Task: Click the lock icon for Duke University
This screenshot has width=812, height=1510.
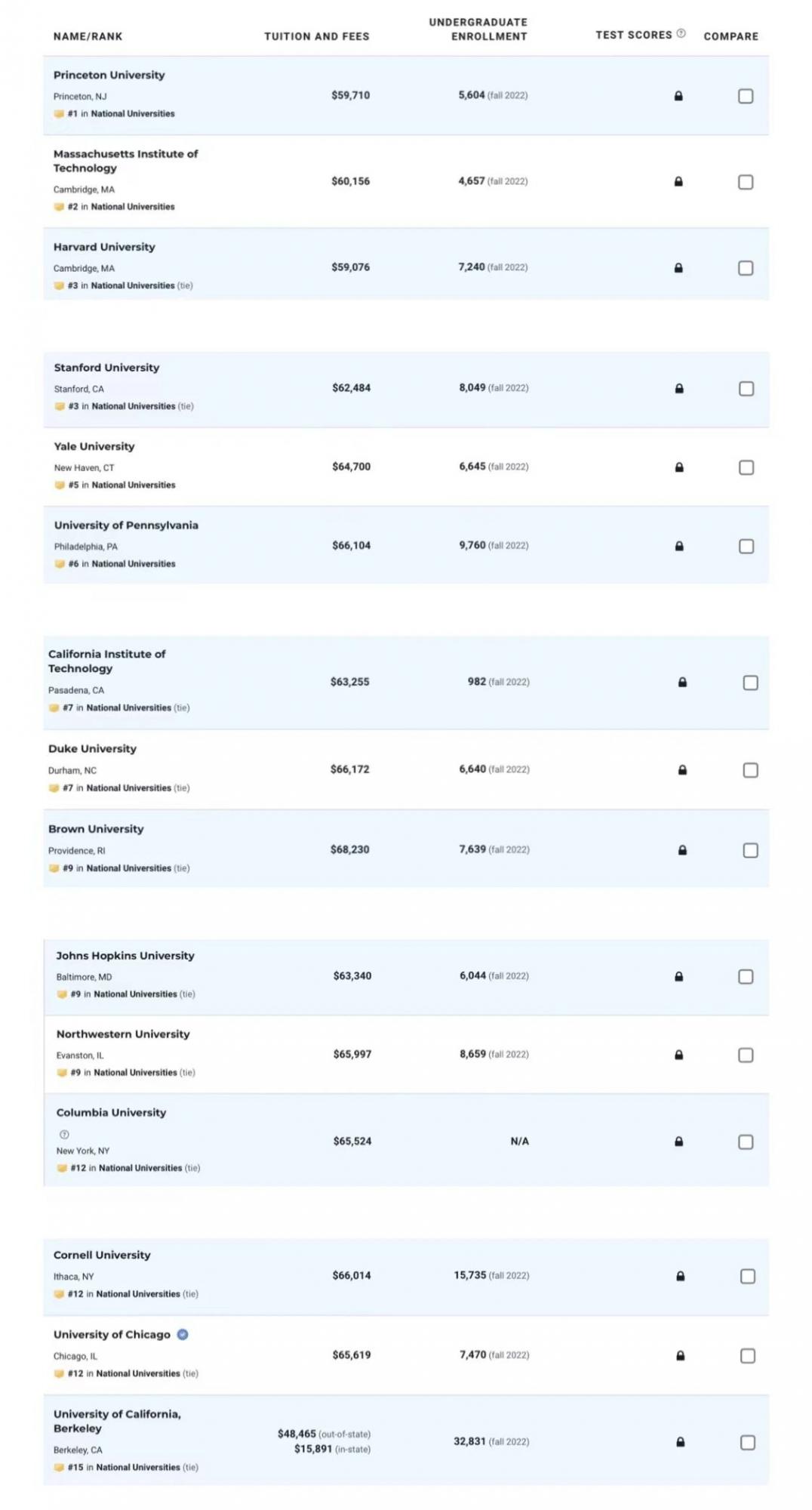Action: pyautogui.click(x=682, y=770)
